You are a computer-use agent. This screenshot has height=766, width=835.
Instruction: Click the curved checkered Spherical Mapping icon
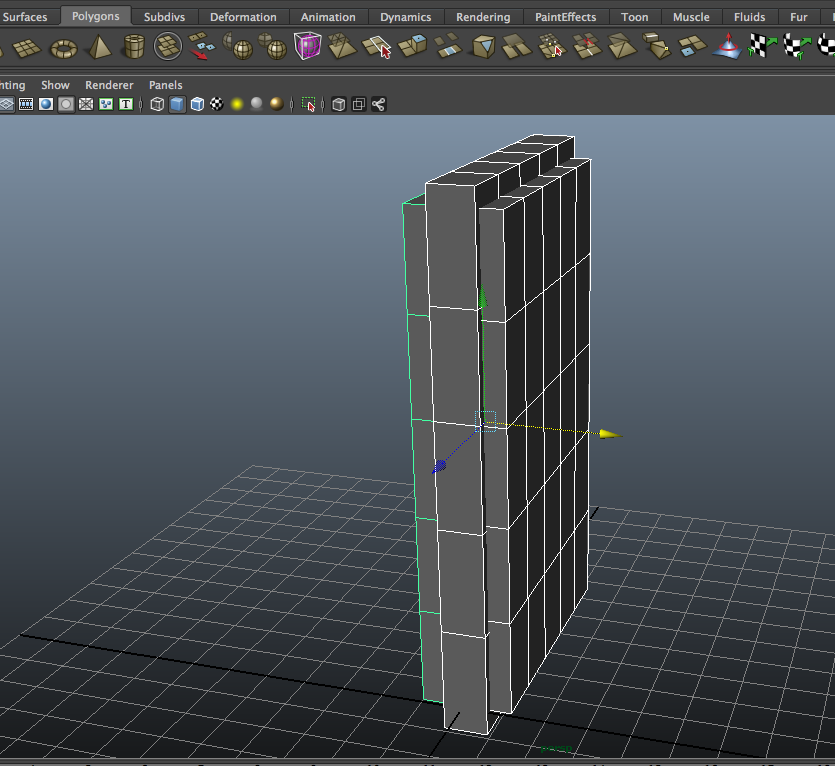[x=797, y=47]
